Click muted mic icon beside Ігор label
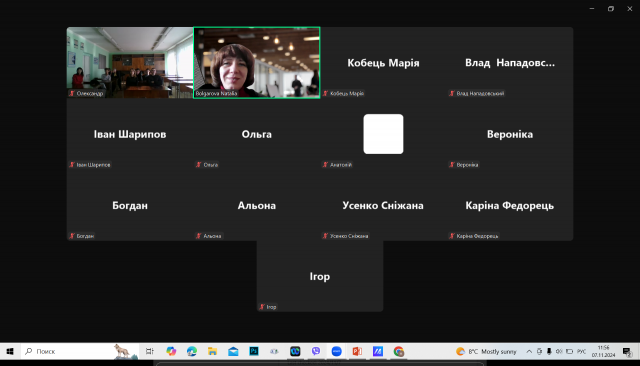The image size is (640, 366). pyautogui.click(x=262, y=307)
